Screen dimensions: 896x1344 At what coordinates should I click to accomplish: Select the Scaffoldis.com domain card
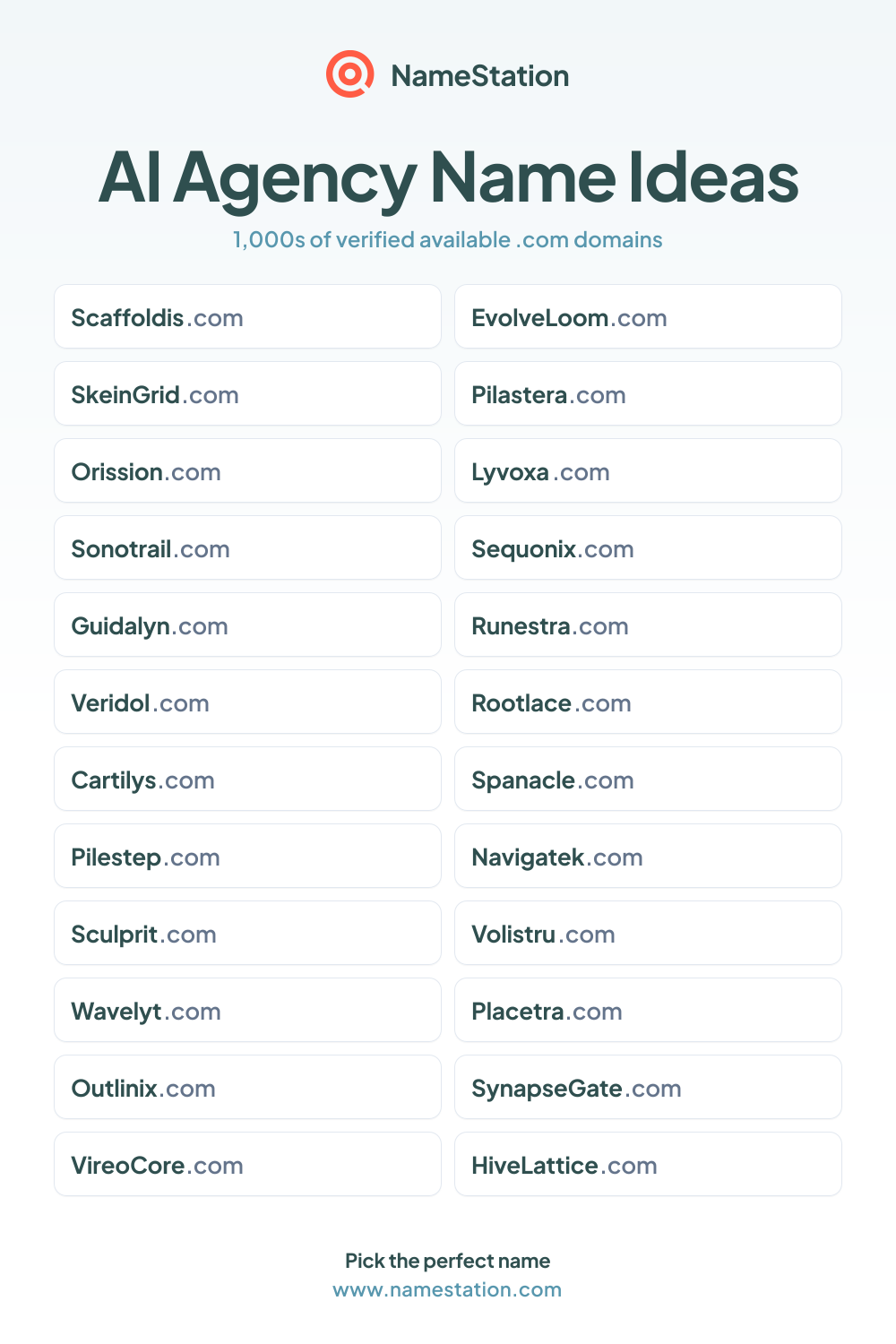(x=247, y=316)
